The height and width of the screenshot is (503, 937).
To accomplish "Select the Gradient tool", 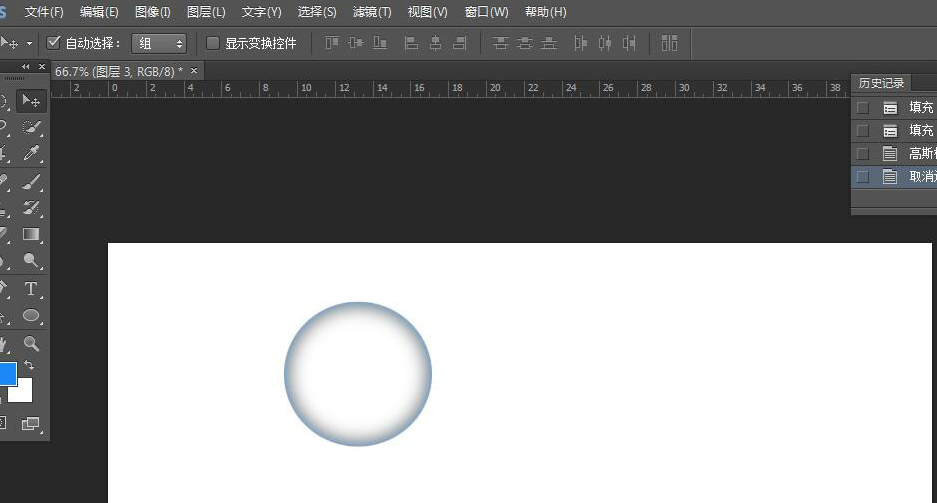I will pos(31,234).
